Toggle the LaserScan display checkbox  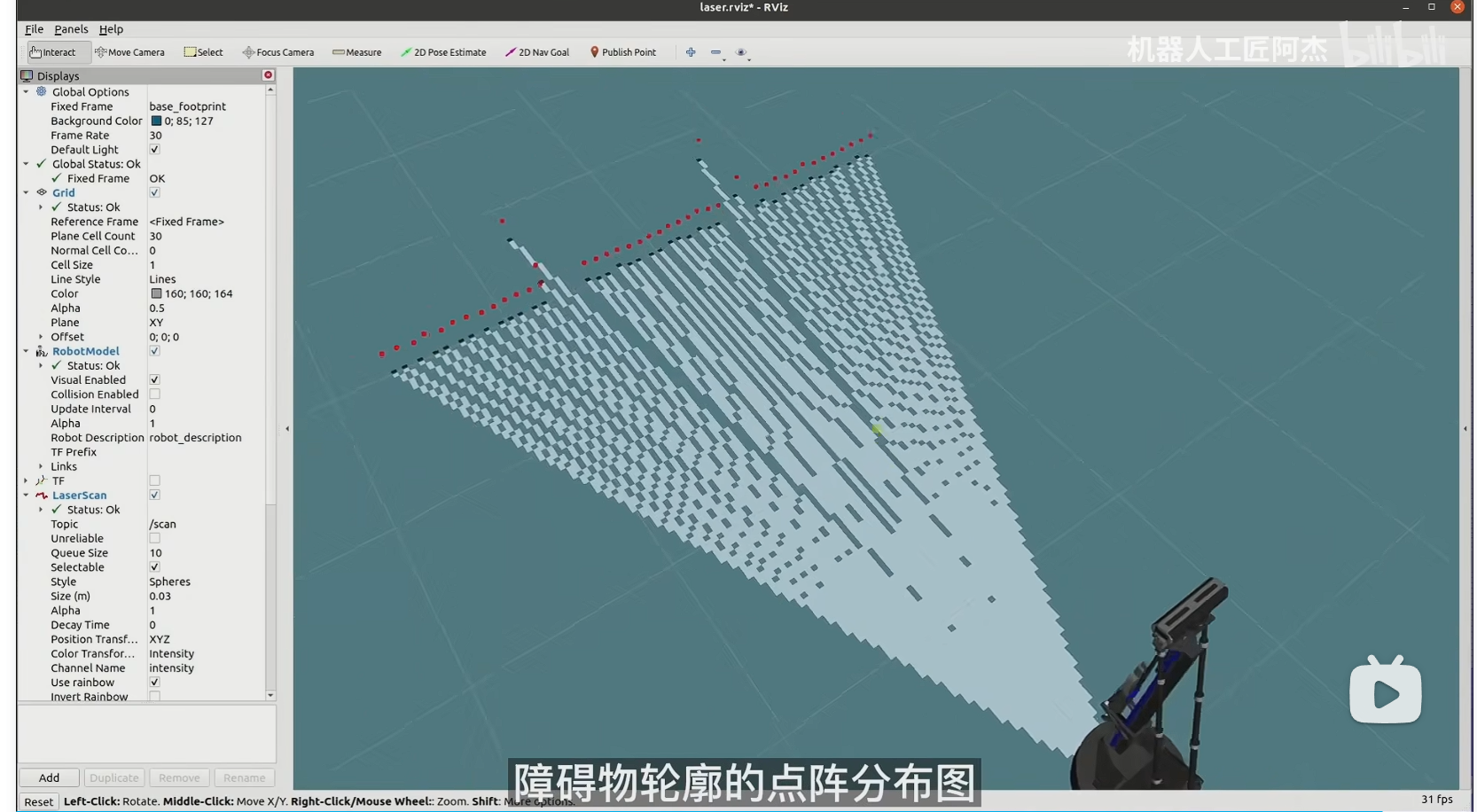tap(155, 495)
